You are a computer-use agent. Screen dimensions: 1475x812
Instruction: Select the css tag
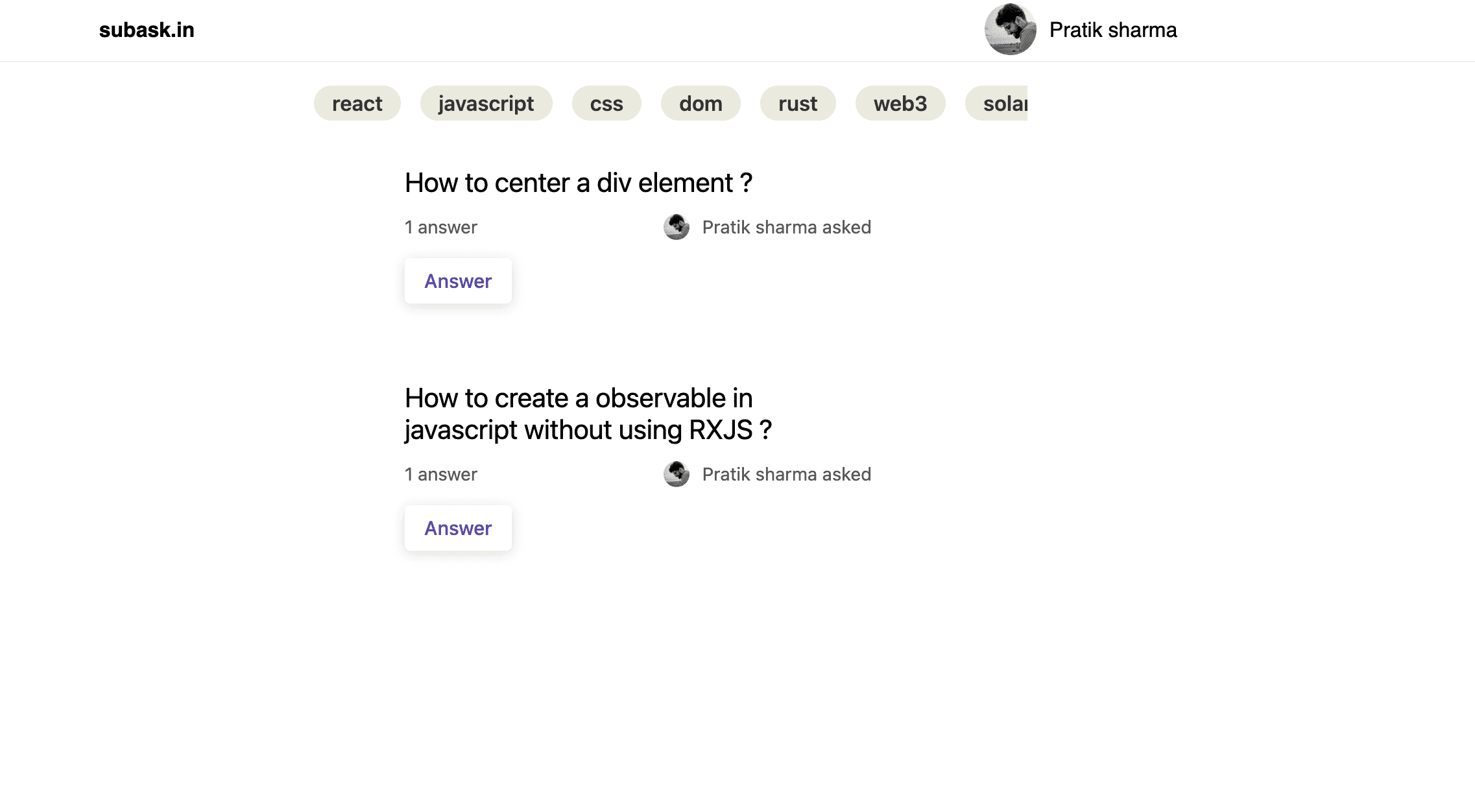tap(606, 102)
